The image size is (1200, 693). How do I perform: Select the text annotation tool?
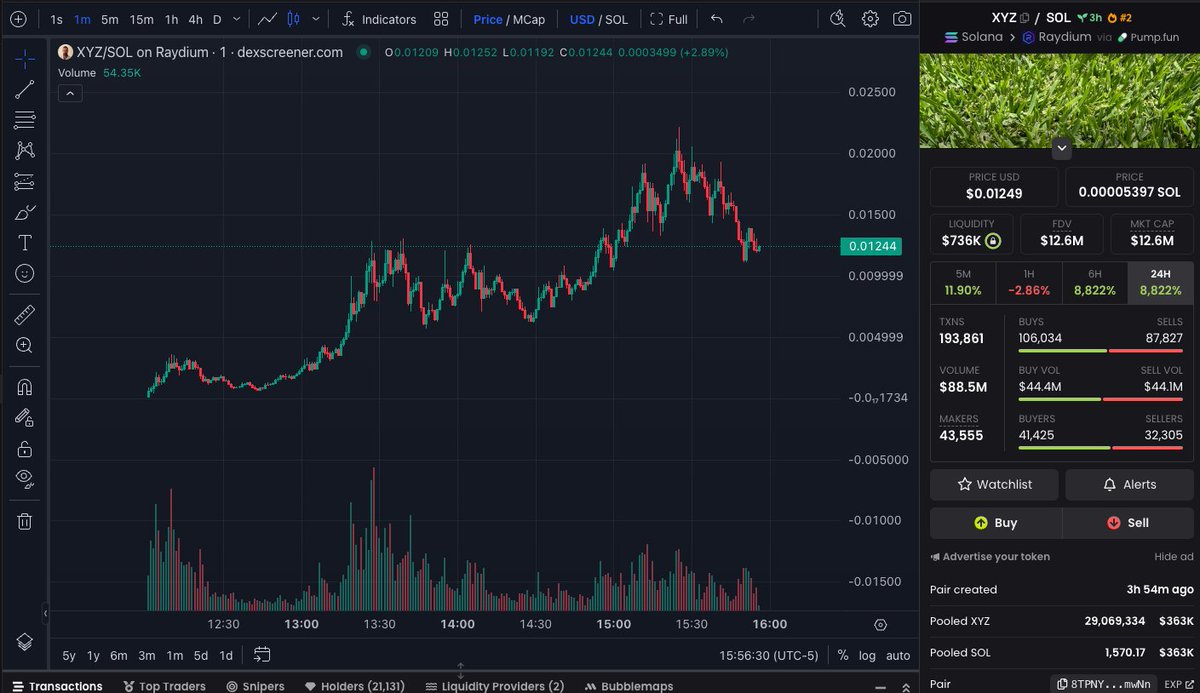(x=24, y=242)
